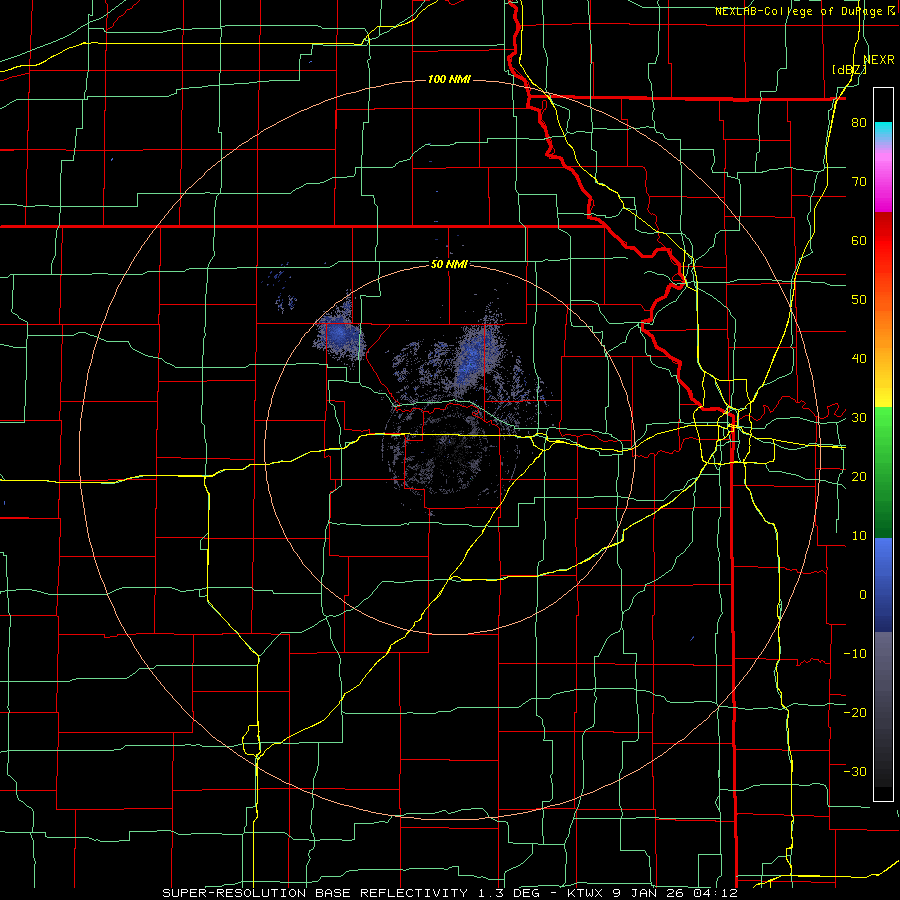Click the blue echo blob north of the radar
900x900 pixels.
(x=472, y=357)
